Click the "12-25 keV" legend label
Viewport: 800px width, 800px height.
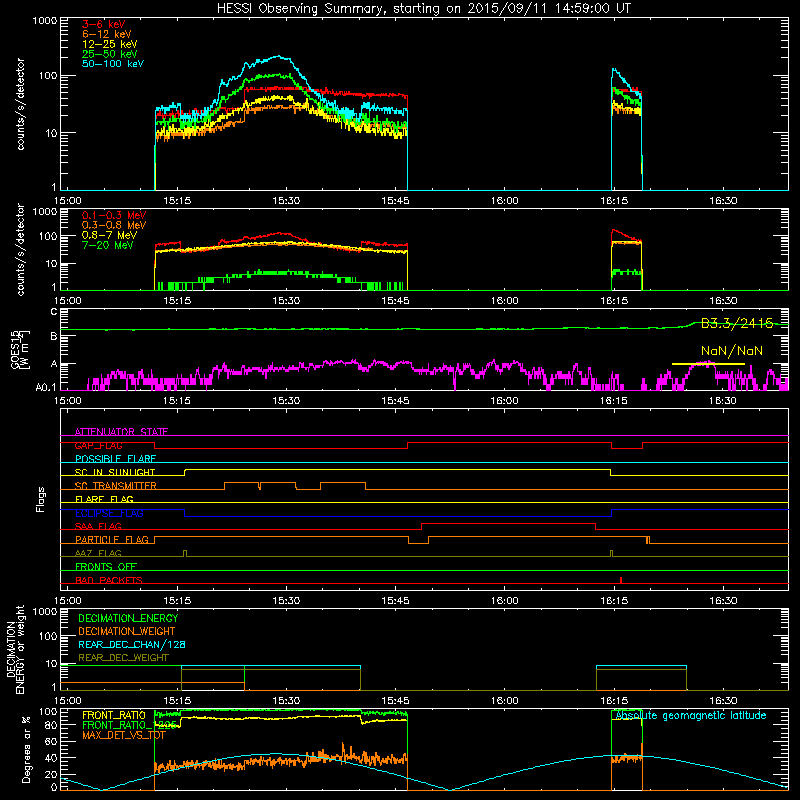[x=110, y=44]
